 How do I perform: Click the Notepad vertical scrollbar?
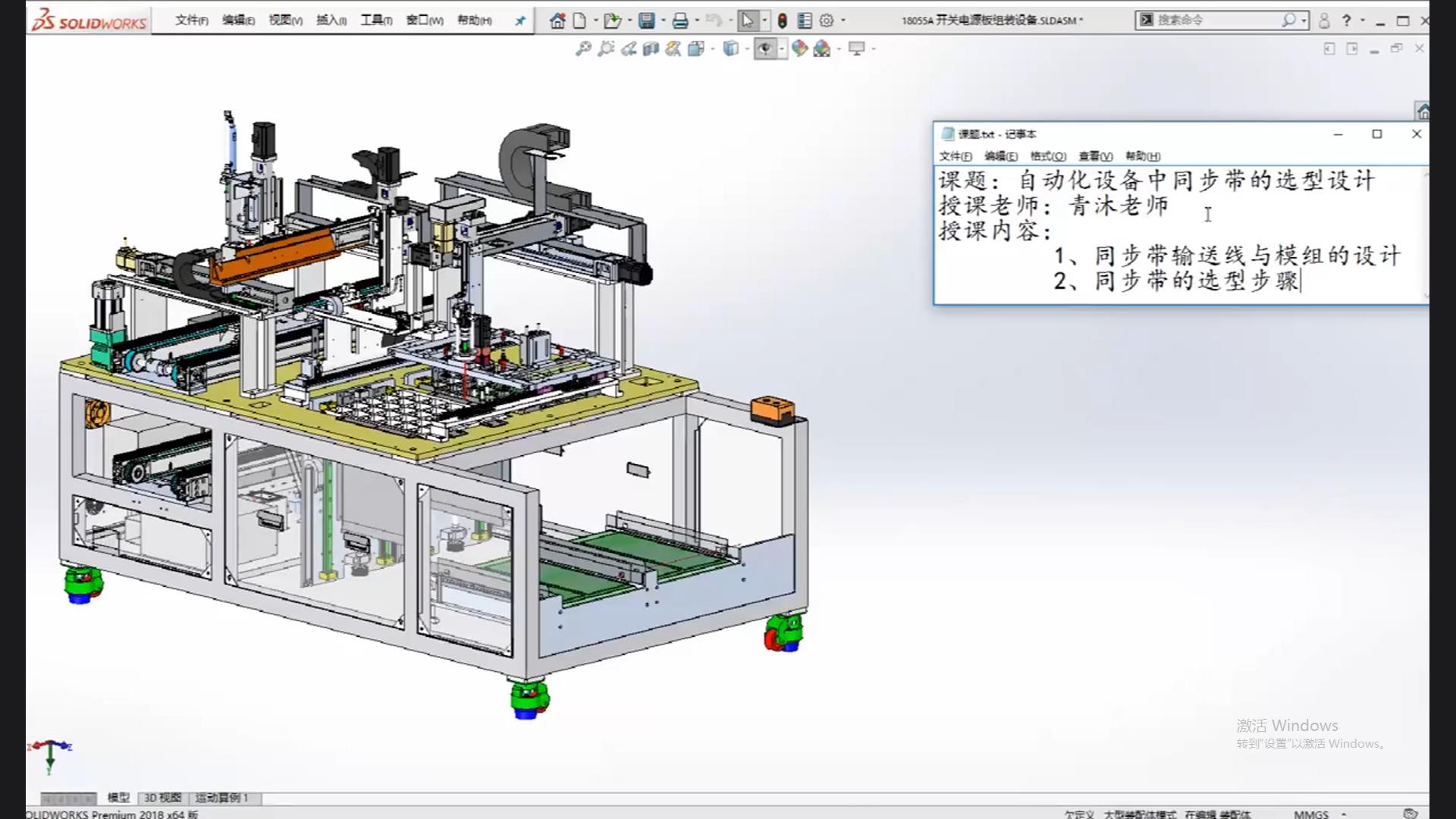point(1426,235)
